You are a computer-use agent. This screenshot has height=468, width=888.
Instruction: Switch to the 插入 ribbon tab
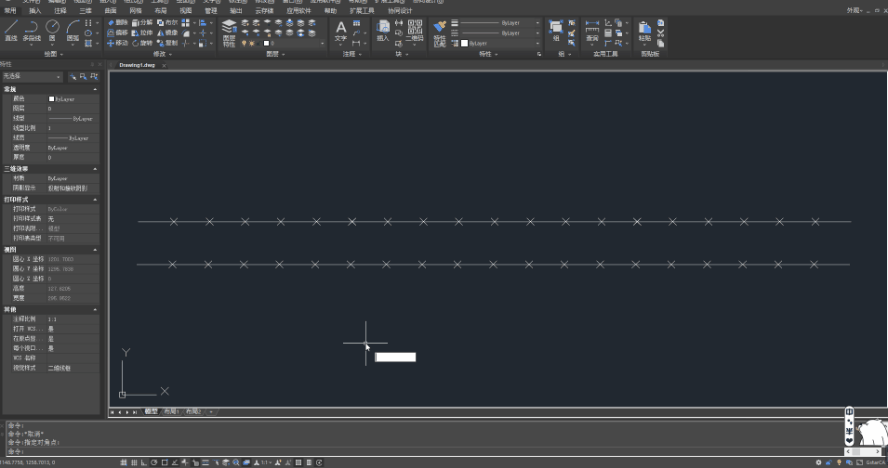tap(35, 11)
